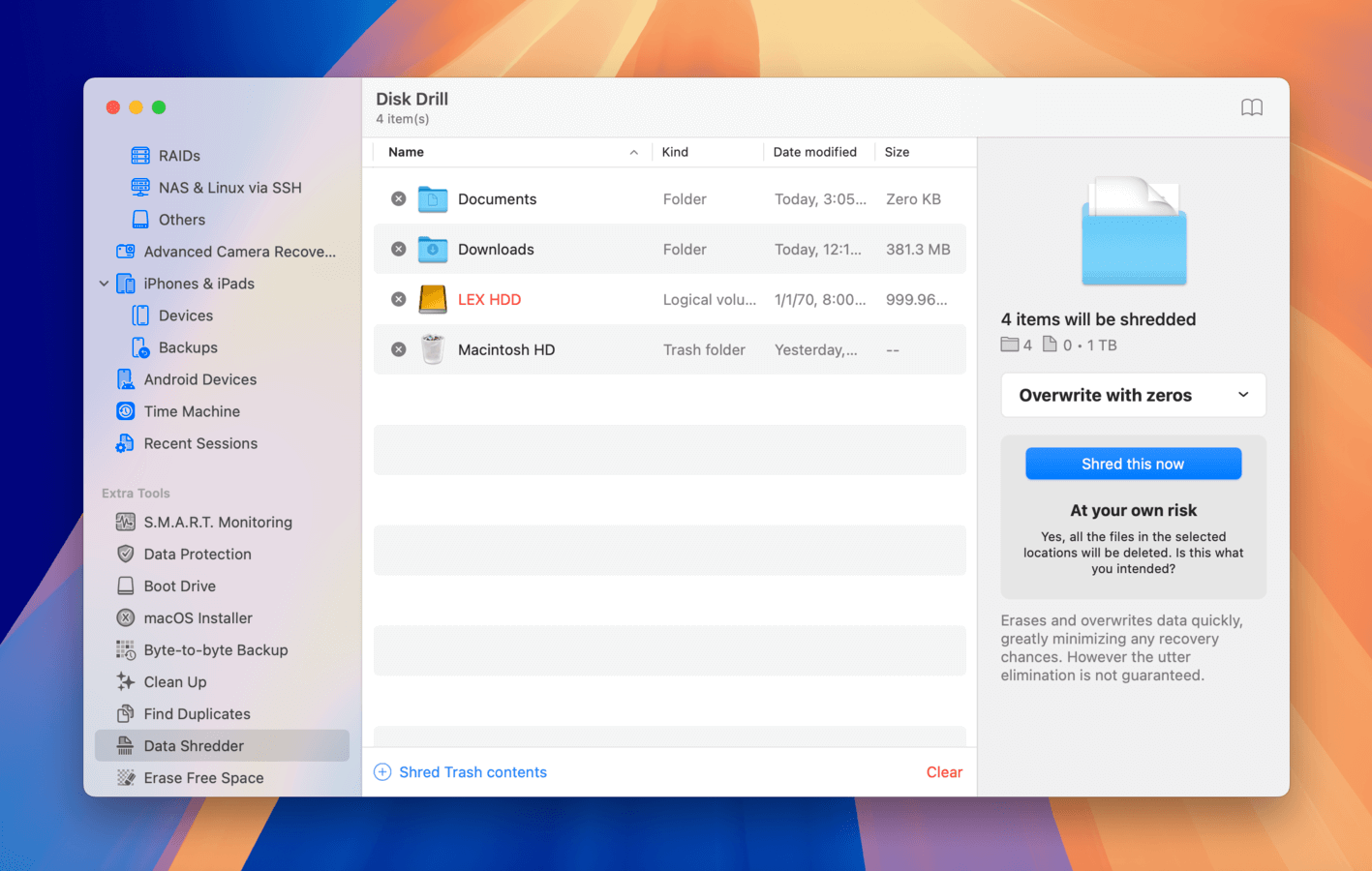Viewport: 1372px width, 871px height.
Task: Click the Documents folder icon in the list
Action: point(433,199)
